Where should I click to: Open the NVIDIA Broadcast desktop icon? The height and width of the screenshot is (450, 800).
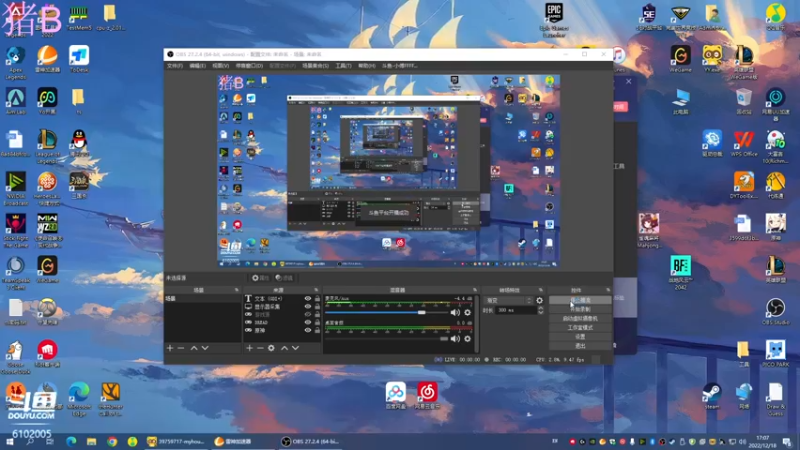(x=15, y=189)
